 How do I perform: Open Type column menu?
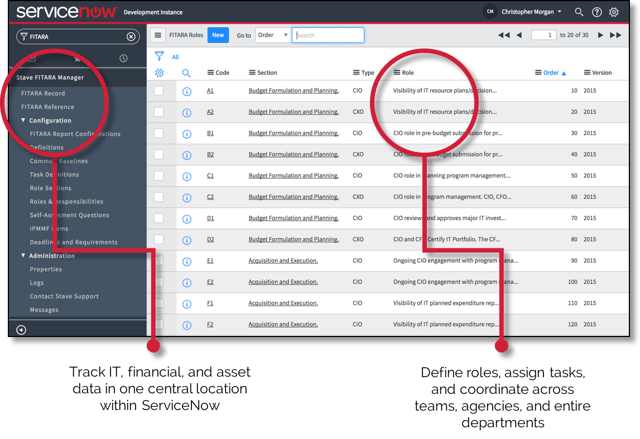pyautogui.click(x=356, y=73)
